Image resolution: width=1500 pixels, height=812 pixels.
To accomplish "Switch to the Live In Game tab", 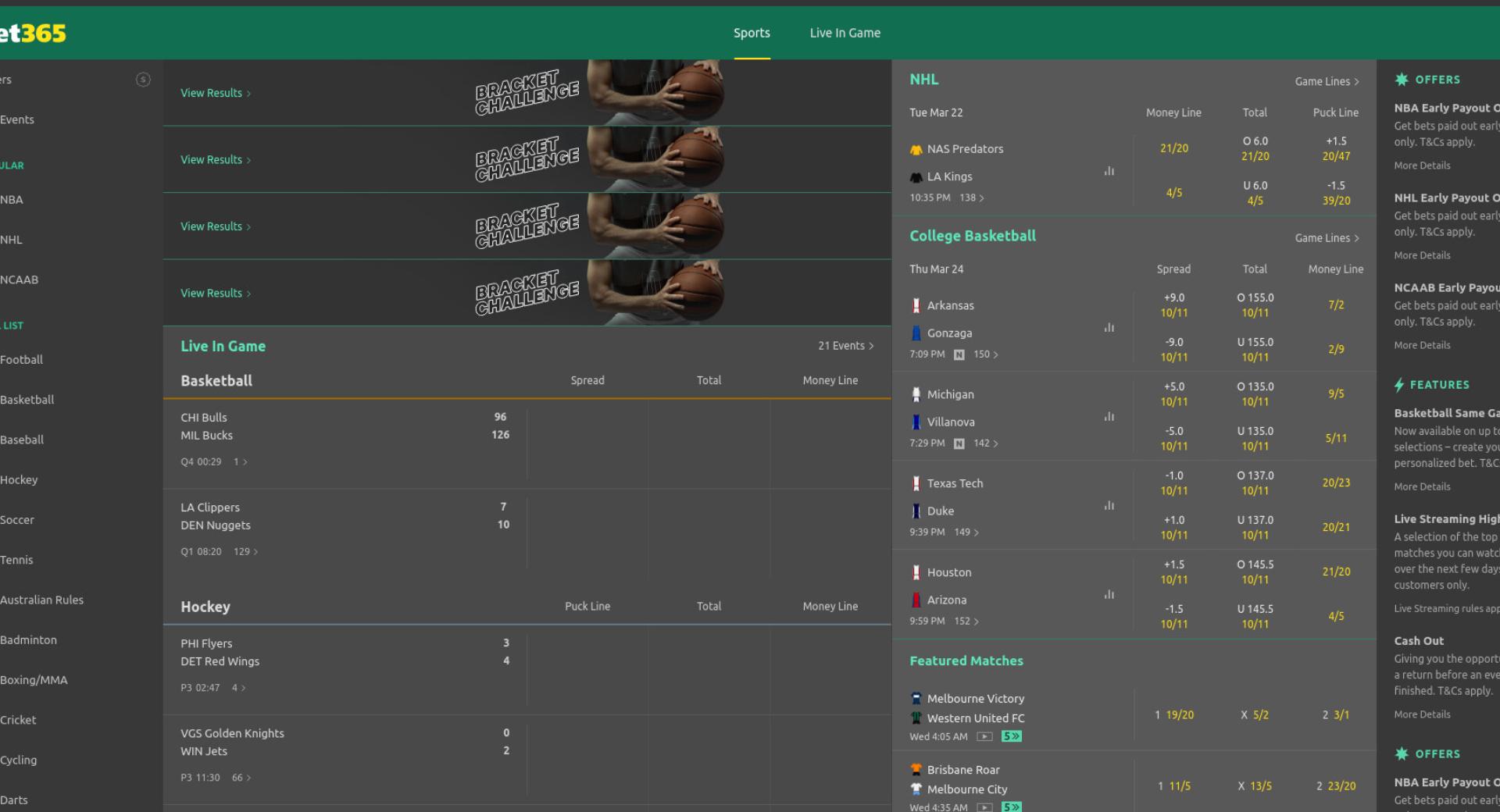I will coord(845,33).
